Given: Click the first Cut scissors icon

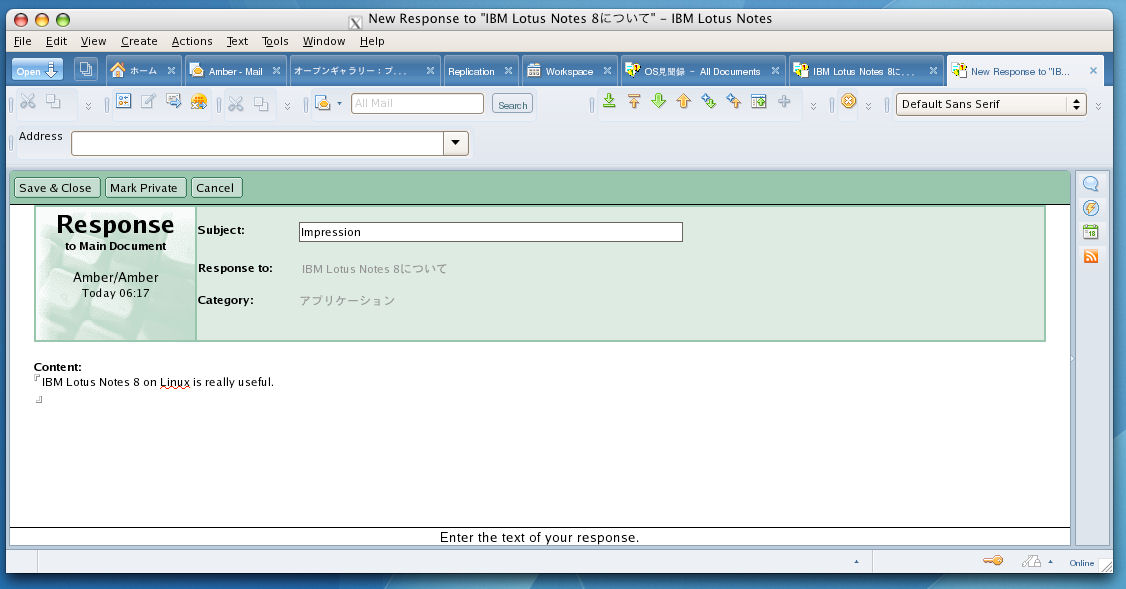Looking at the screenshot, I should (x=28, y=101).
